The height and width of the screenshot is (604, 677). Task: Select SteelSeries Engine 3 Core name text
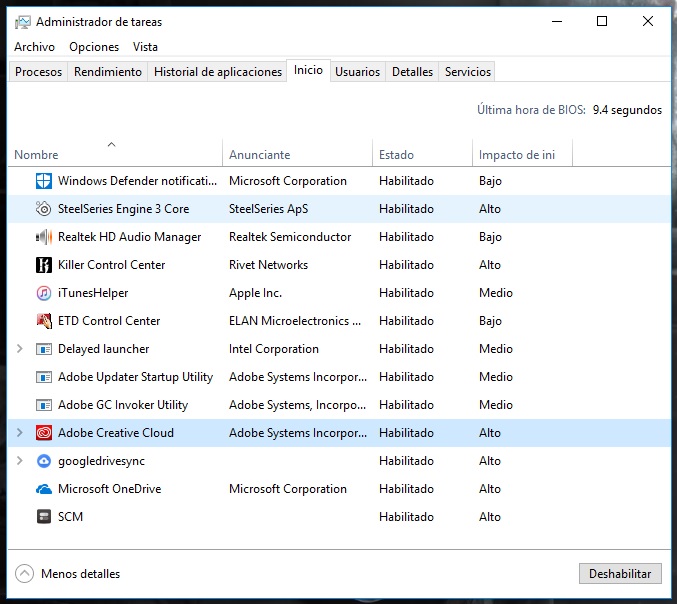pos(123,209)
